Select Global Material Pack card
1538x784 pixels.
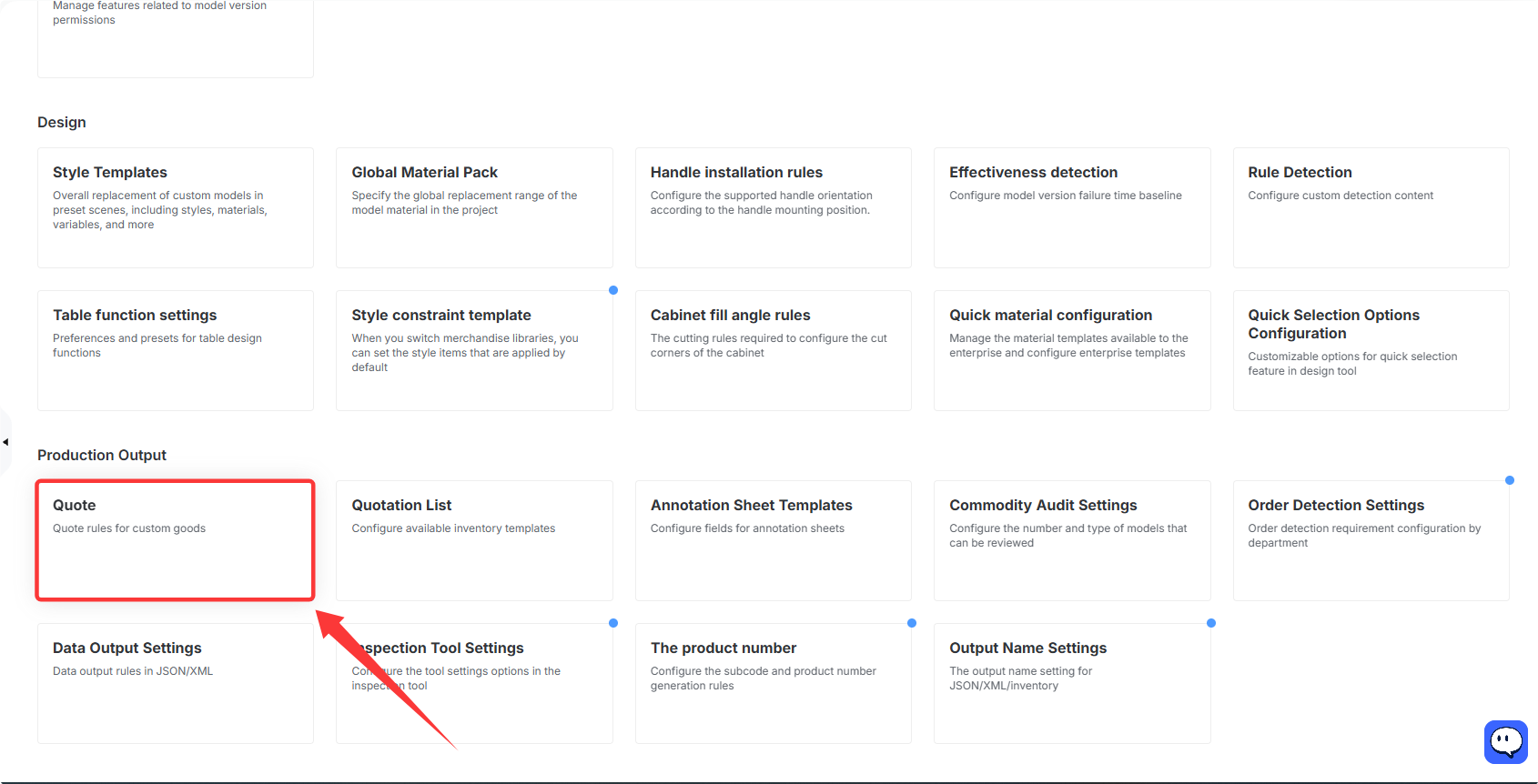(474, 207)
